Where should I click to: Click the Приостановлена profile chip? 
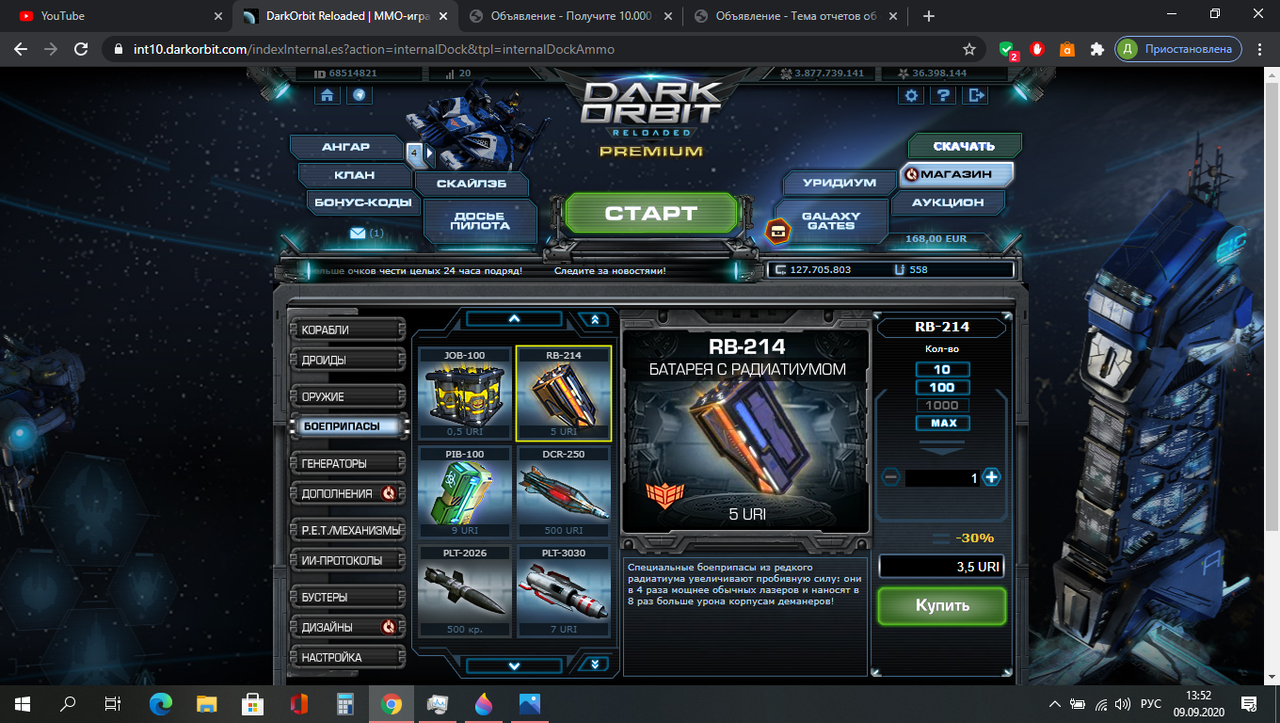[1179, 48]
